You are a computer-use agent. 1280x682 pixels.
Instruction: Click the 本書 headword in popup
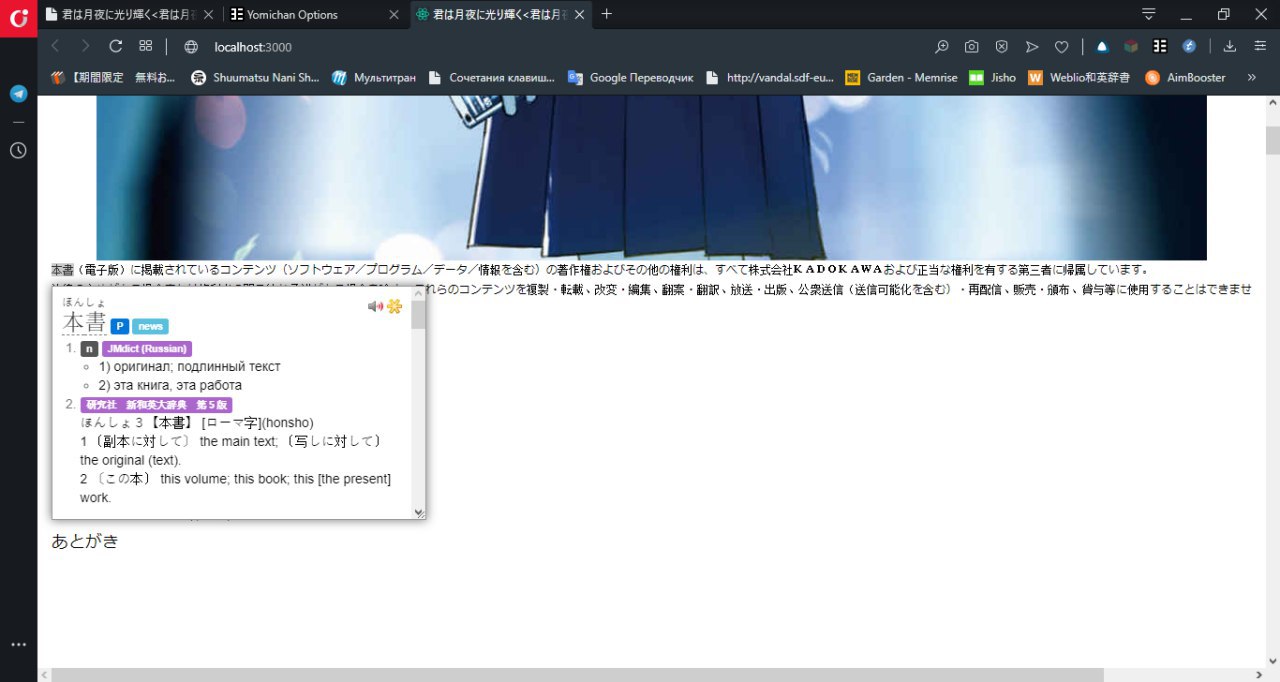[84, 323]
